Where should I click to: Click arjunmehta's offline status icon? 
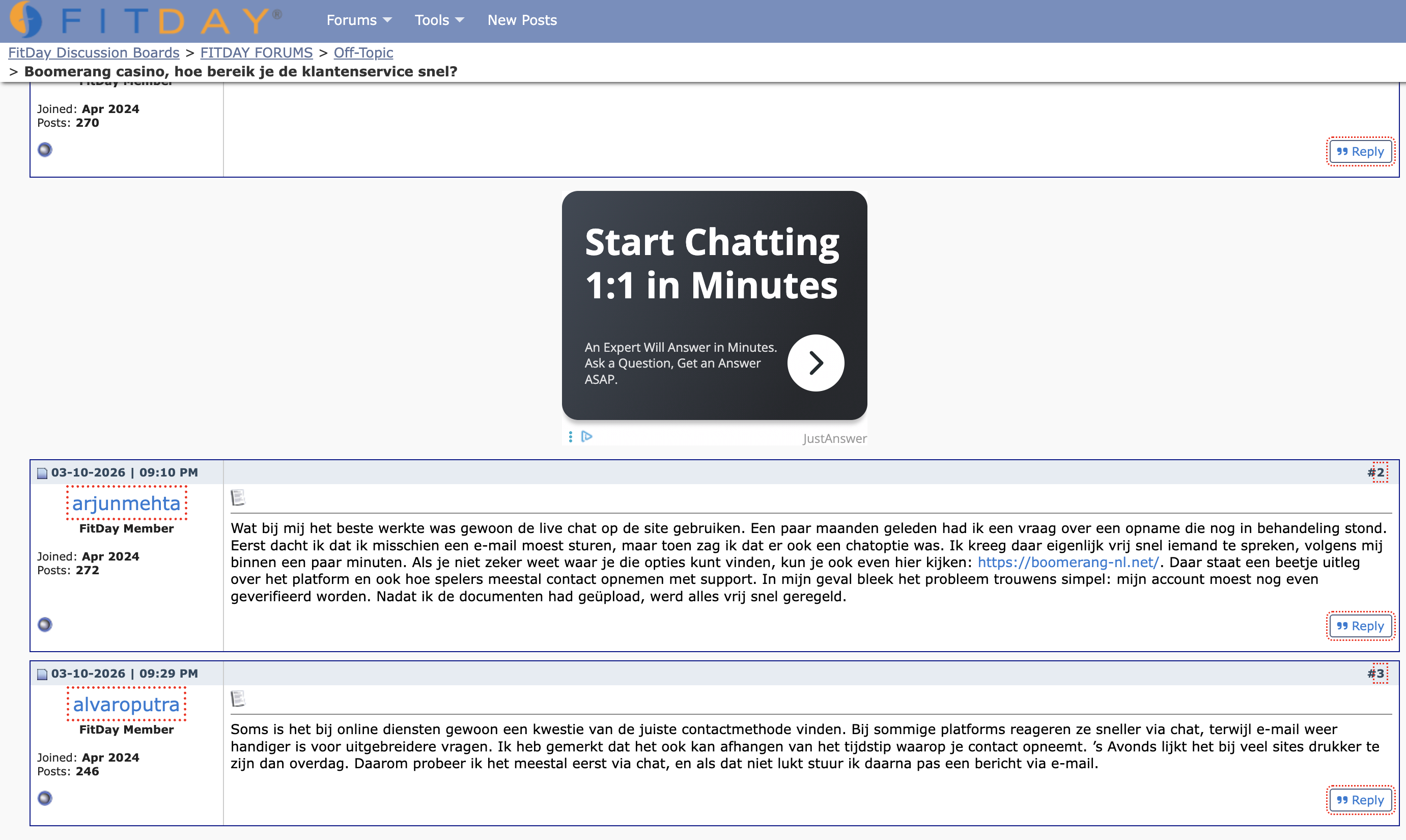45,624
